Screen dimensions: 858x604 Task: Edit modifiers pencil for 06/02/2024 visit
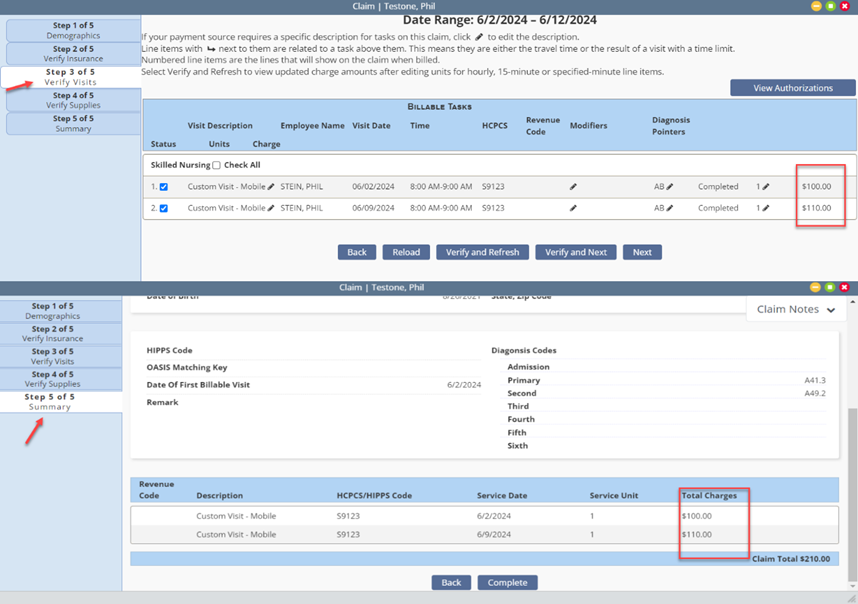coord(573,187)
